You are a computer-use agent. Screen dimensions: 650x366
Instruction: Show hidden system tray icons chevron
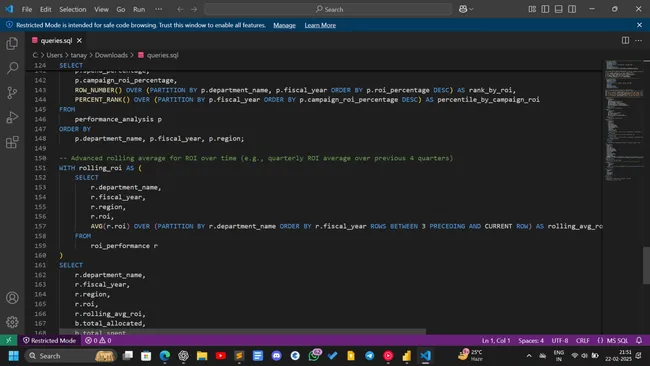click(x=529, y=356)
